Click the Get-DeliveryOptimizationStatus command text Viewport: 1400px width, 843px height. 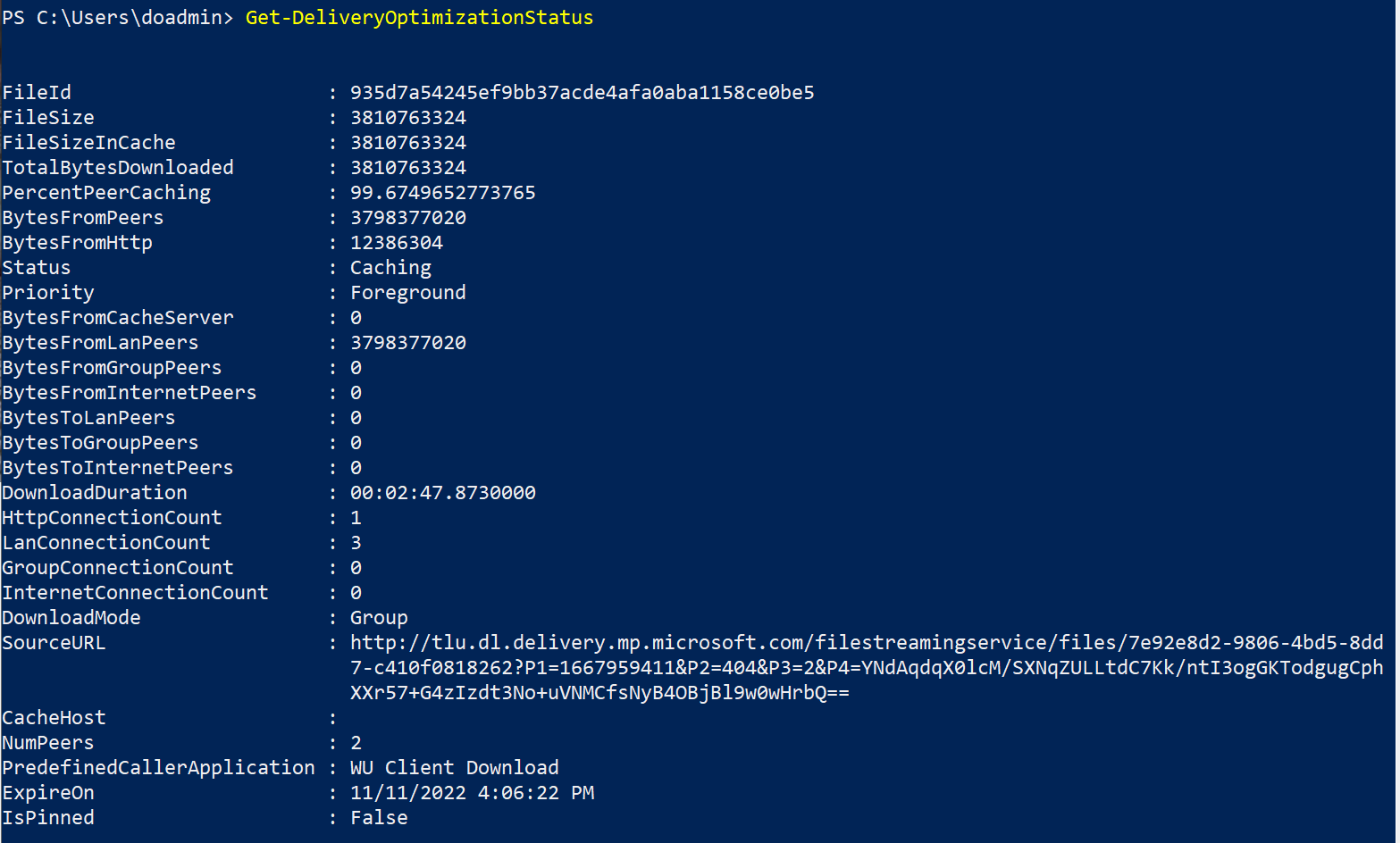(x=419, y=18)
